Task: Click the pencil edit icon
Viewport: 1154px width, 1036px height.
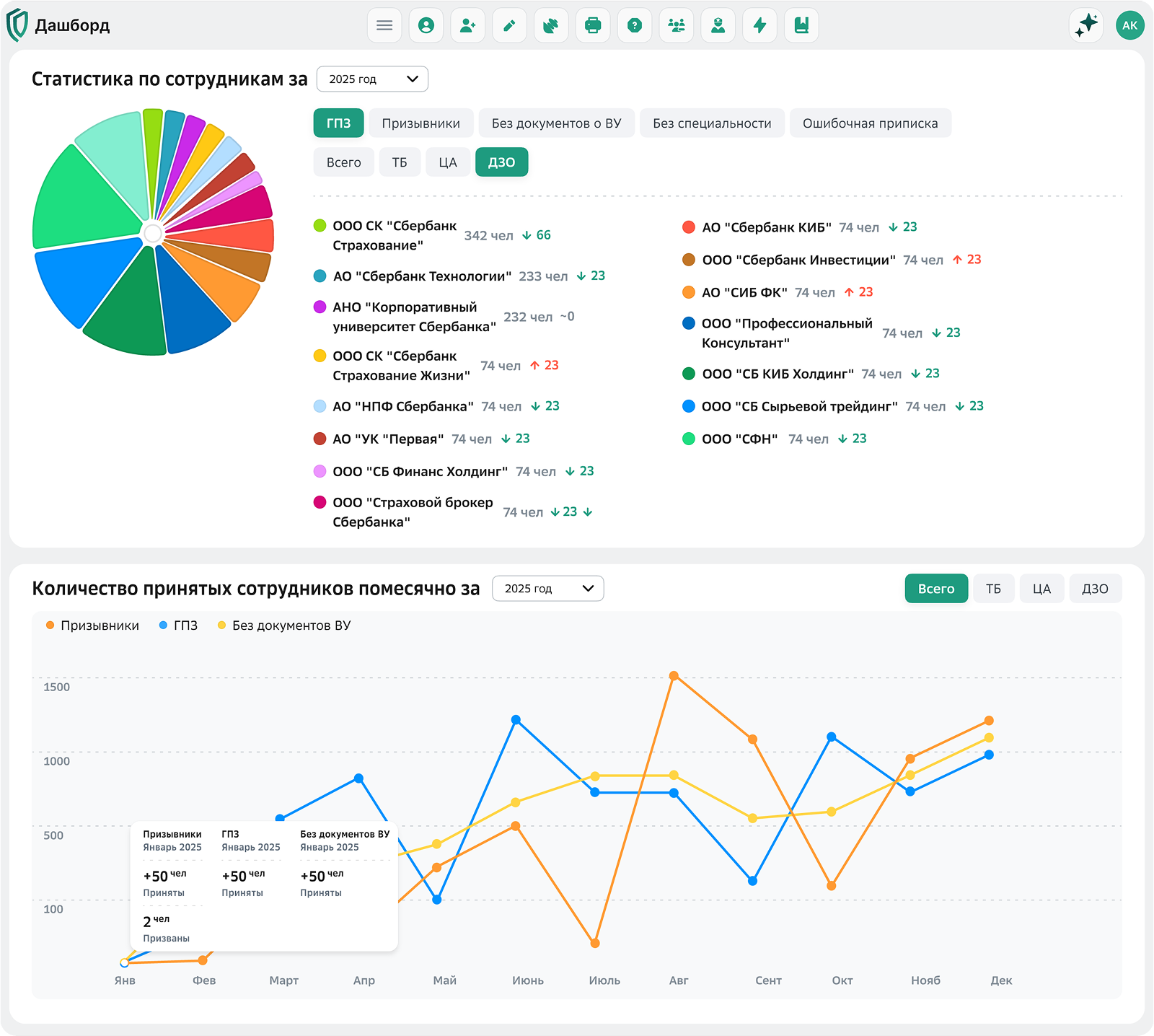Action: [x=509, y=26]
